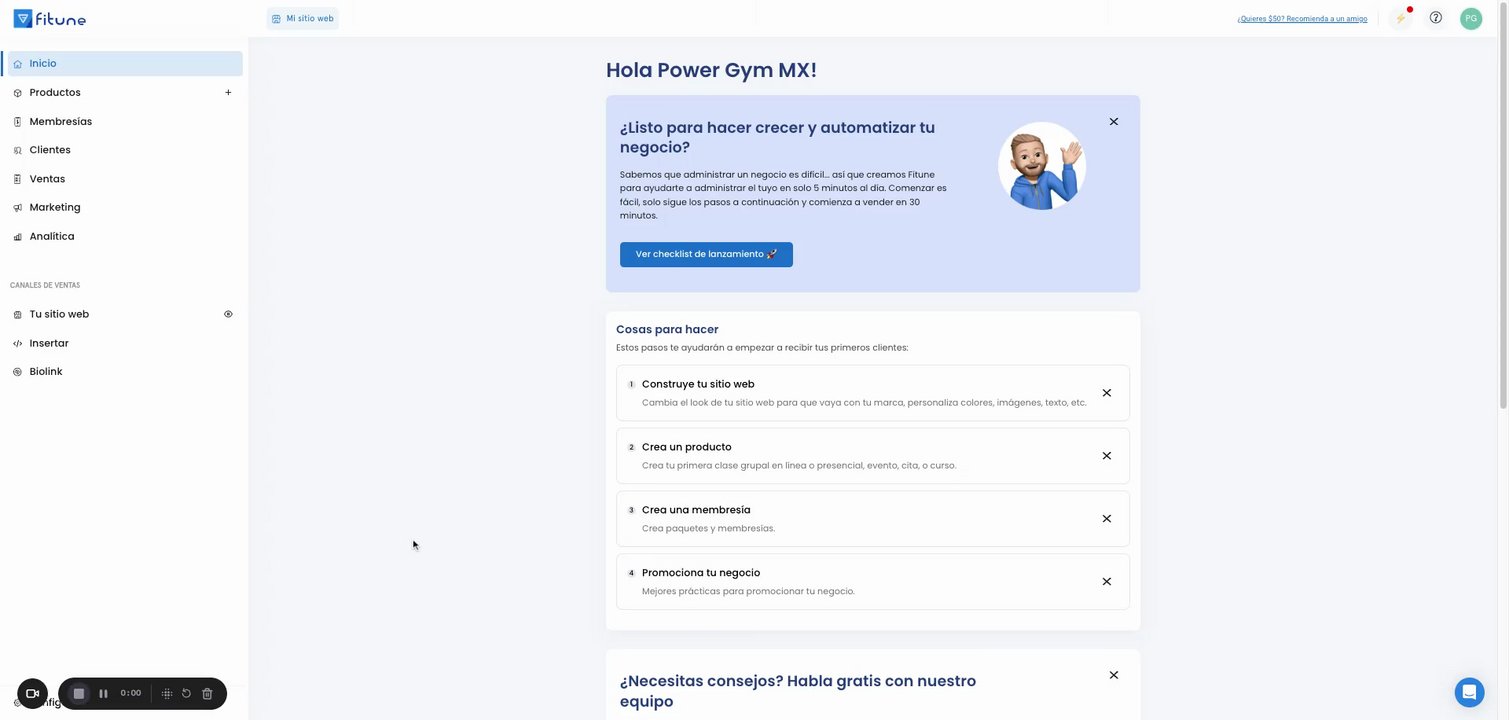The height and width of the screenshot is (720, 1509).
Task: Close the welcome banner
Action: tap(1114, 122)
